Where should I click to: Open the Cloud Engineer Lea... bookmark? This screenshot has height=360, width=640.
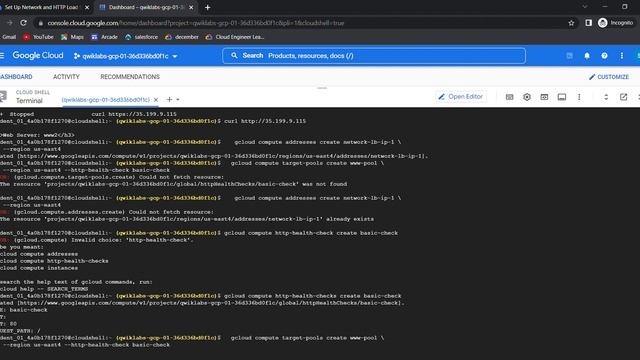[235, 37]
